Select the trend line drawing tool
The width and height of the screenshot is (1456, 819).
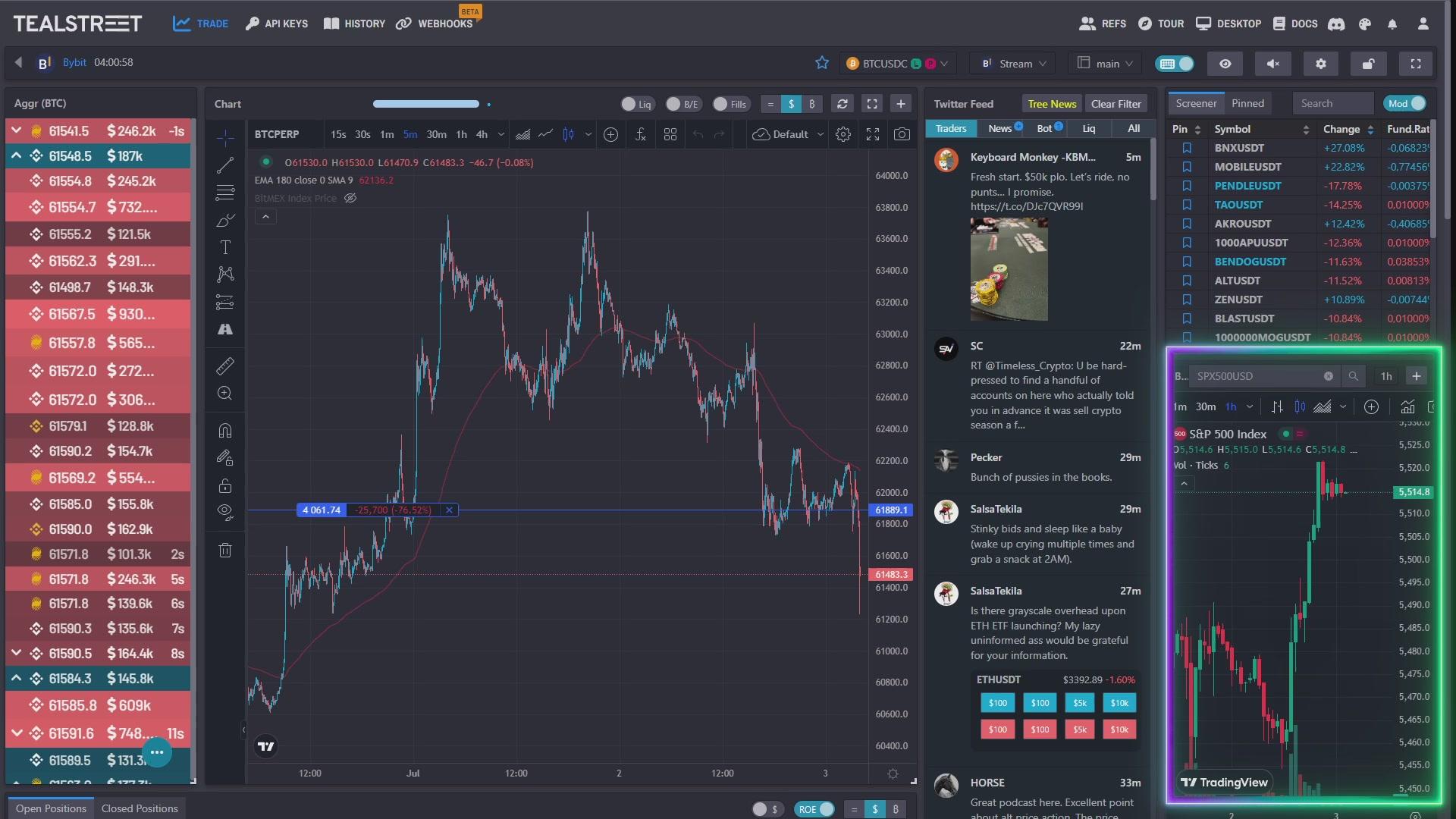[225, 165]
